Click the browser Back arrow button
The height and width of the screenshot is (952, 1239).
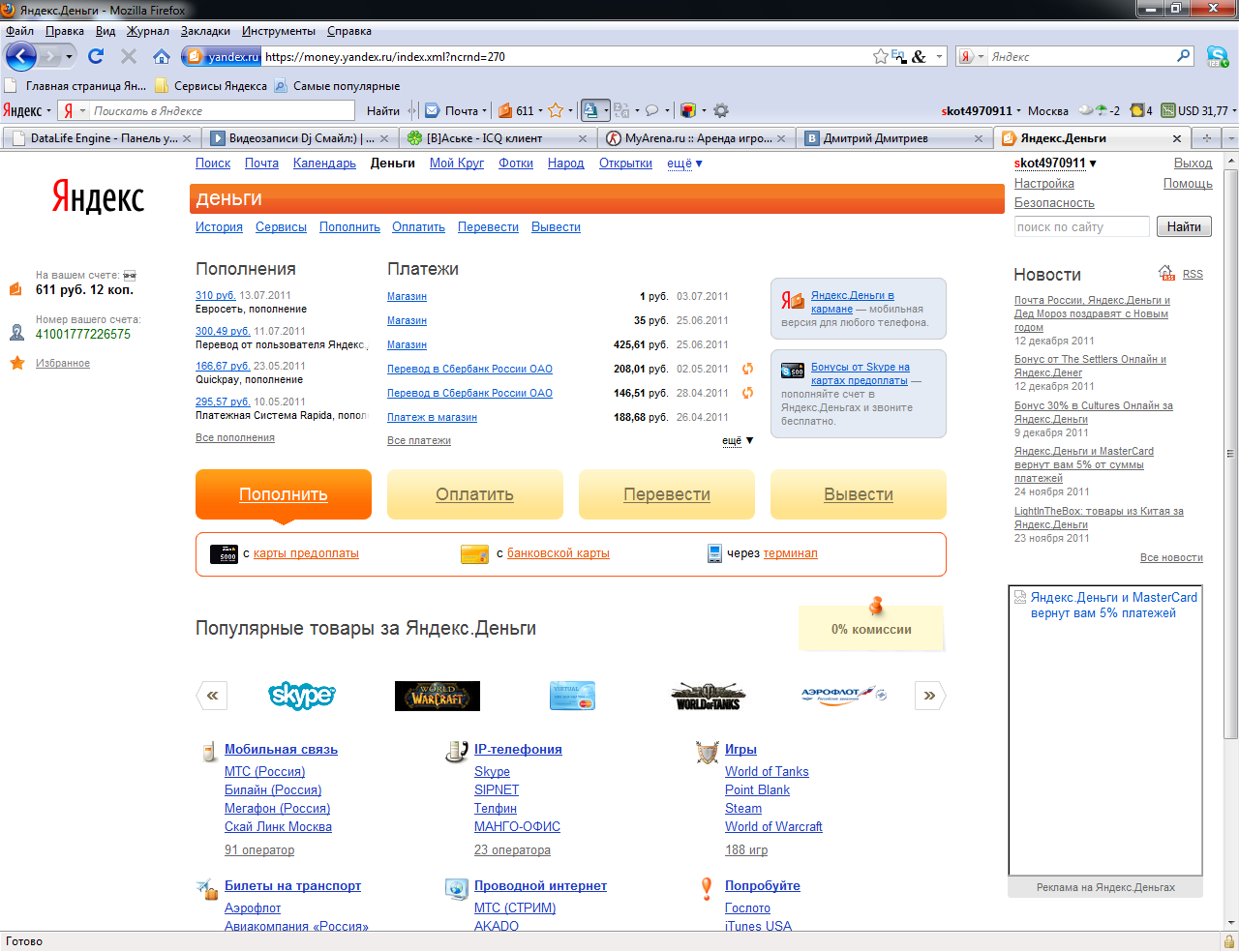tap(21, 56)
